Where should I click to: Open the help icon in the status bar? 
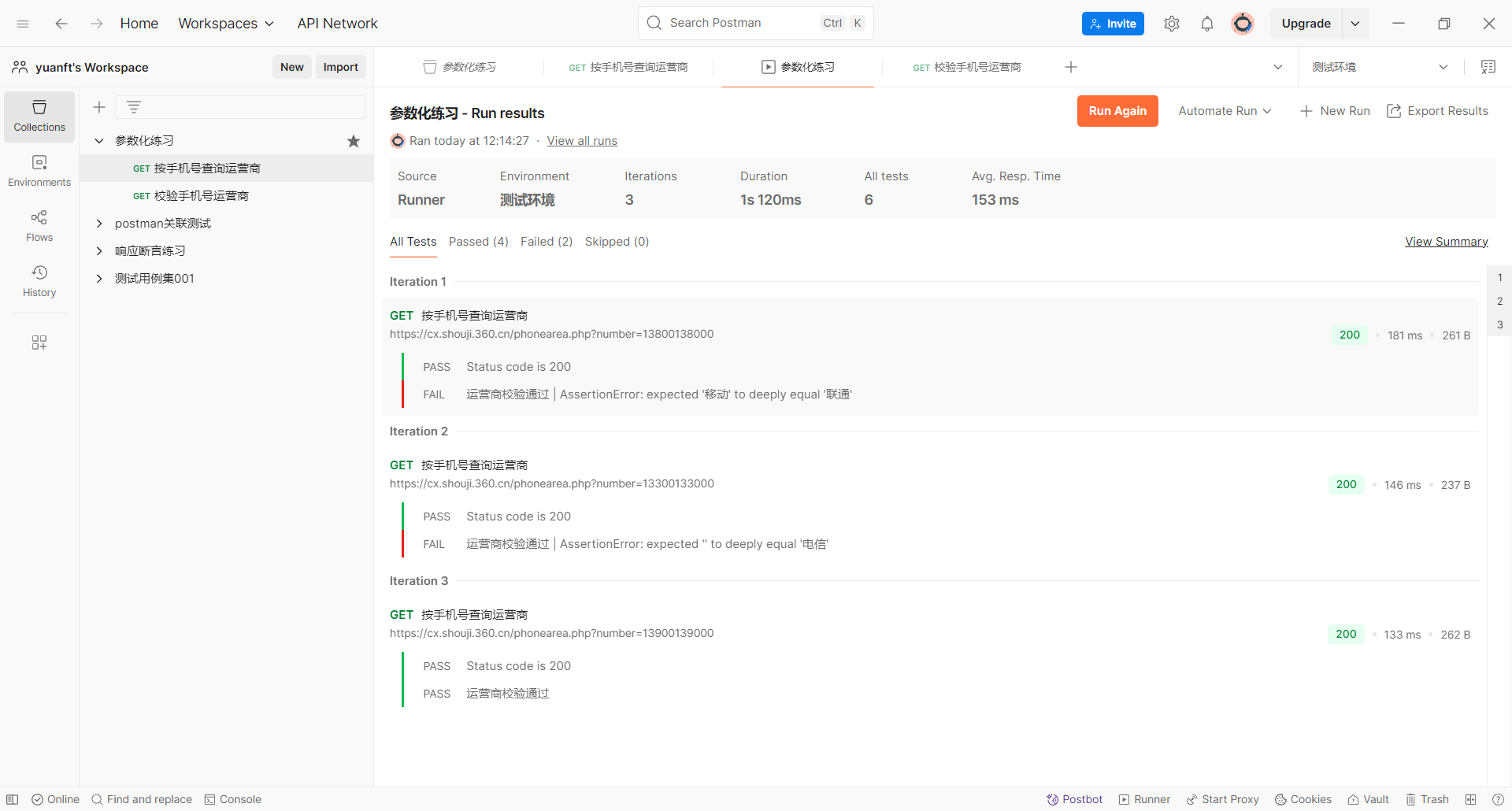(x=1498, y=799)
